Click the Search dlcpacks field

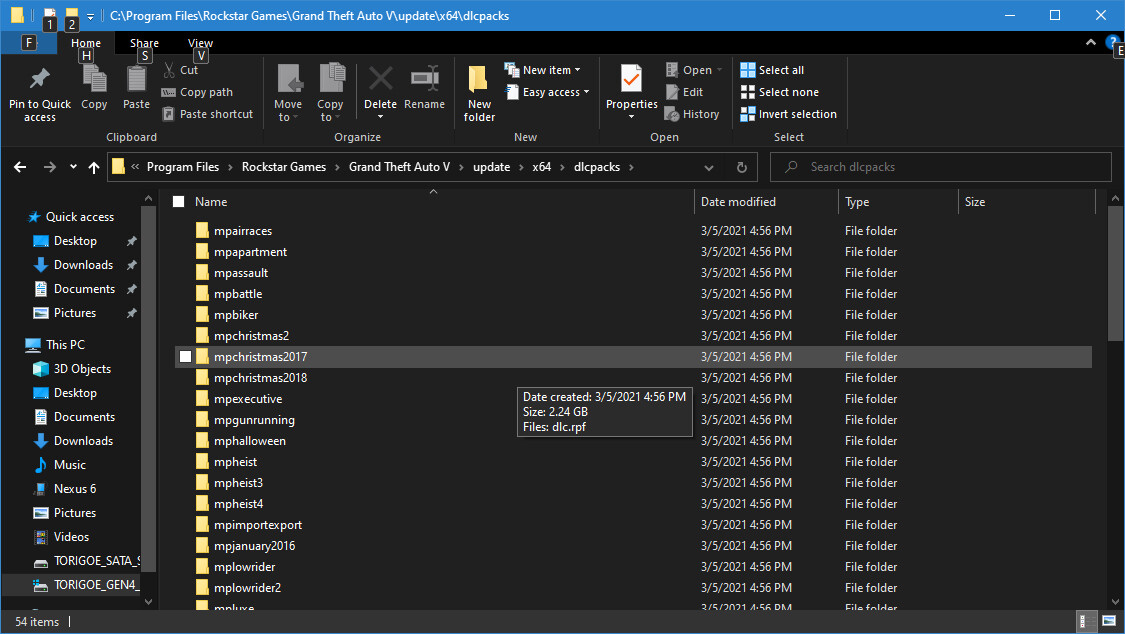click(x=941, y=167)
